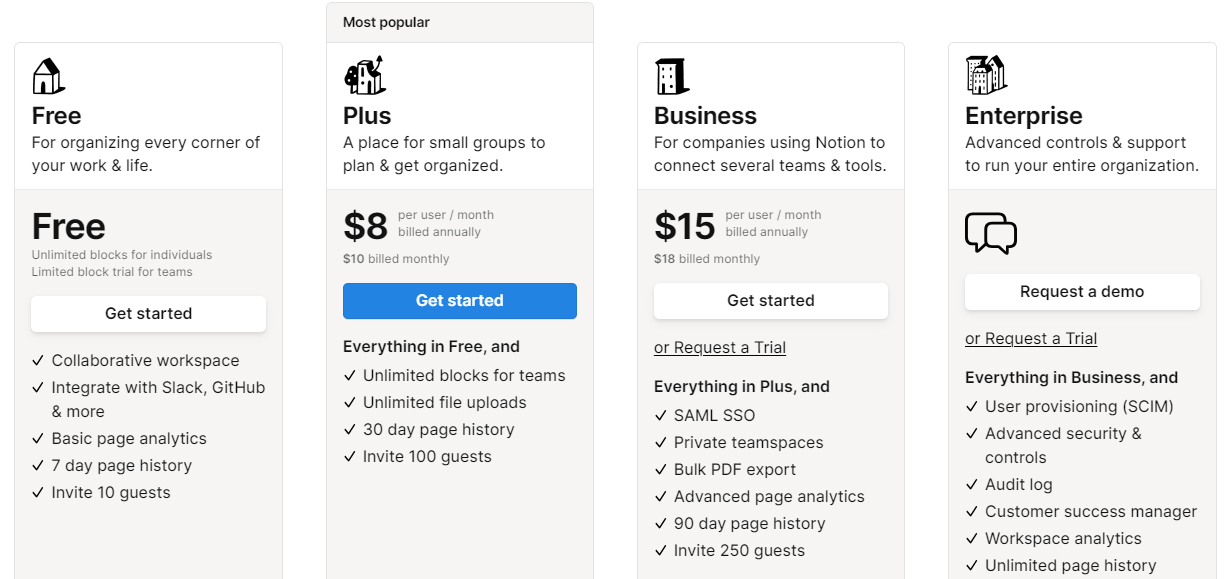Click Get started under the Business plan
Image resolution: width=1232 pixels, height=579 pixels.
(771, 301)
